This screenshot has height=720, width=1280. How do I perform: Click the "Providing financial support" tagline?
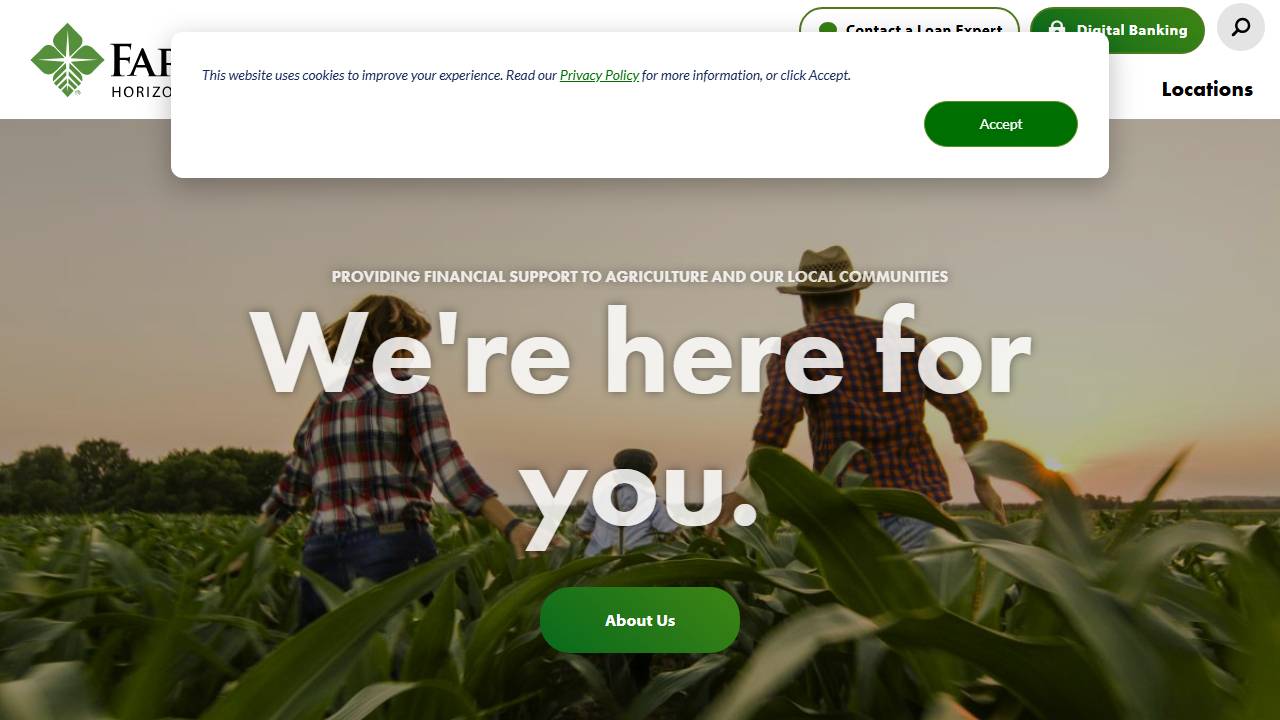click(x=640, y=276)
